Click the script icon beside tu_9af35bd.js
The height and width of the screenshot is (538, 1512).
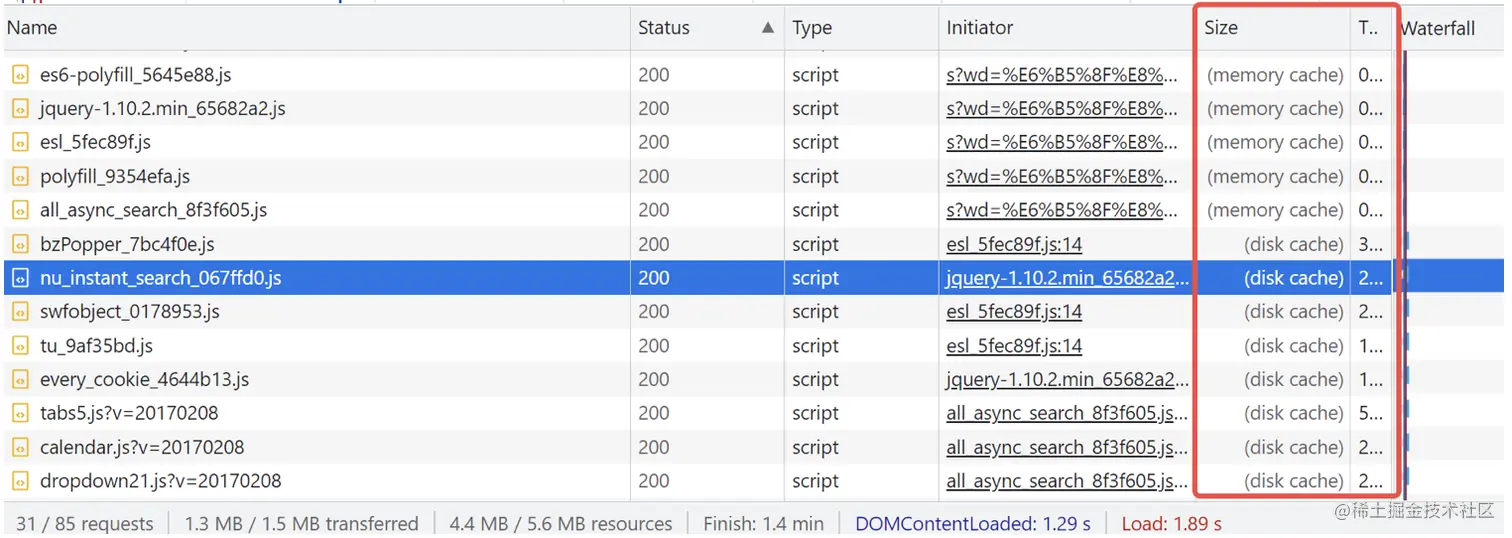click(20, 346)
